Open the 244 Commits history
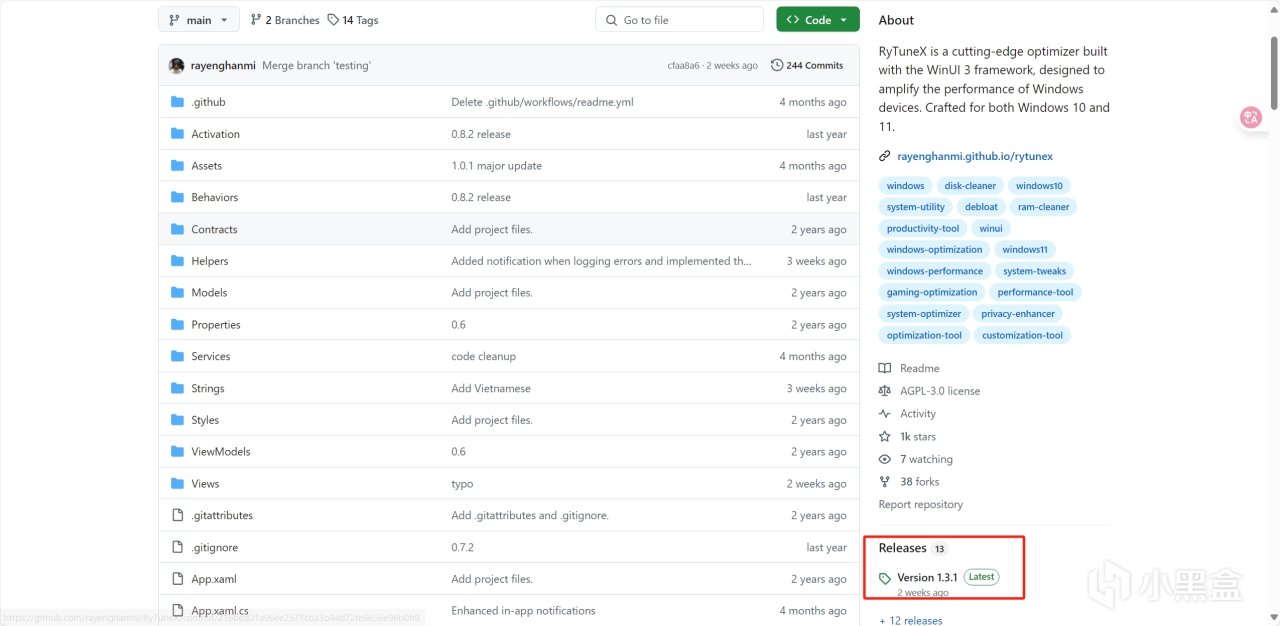Image resolution: width=1280 pixels, height=626 pixels. point(807,65)
